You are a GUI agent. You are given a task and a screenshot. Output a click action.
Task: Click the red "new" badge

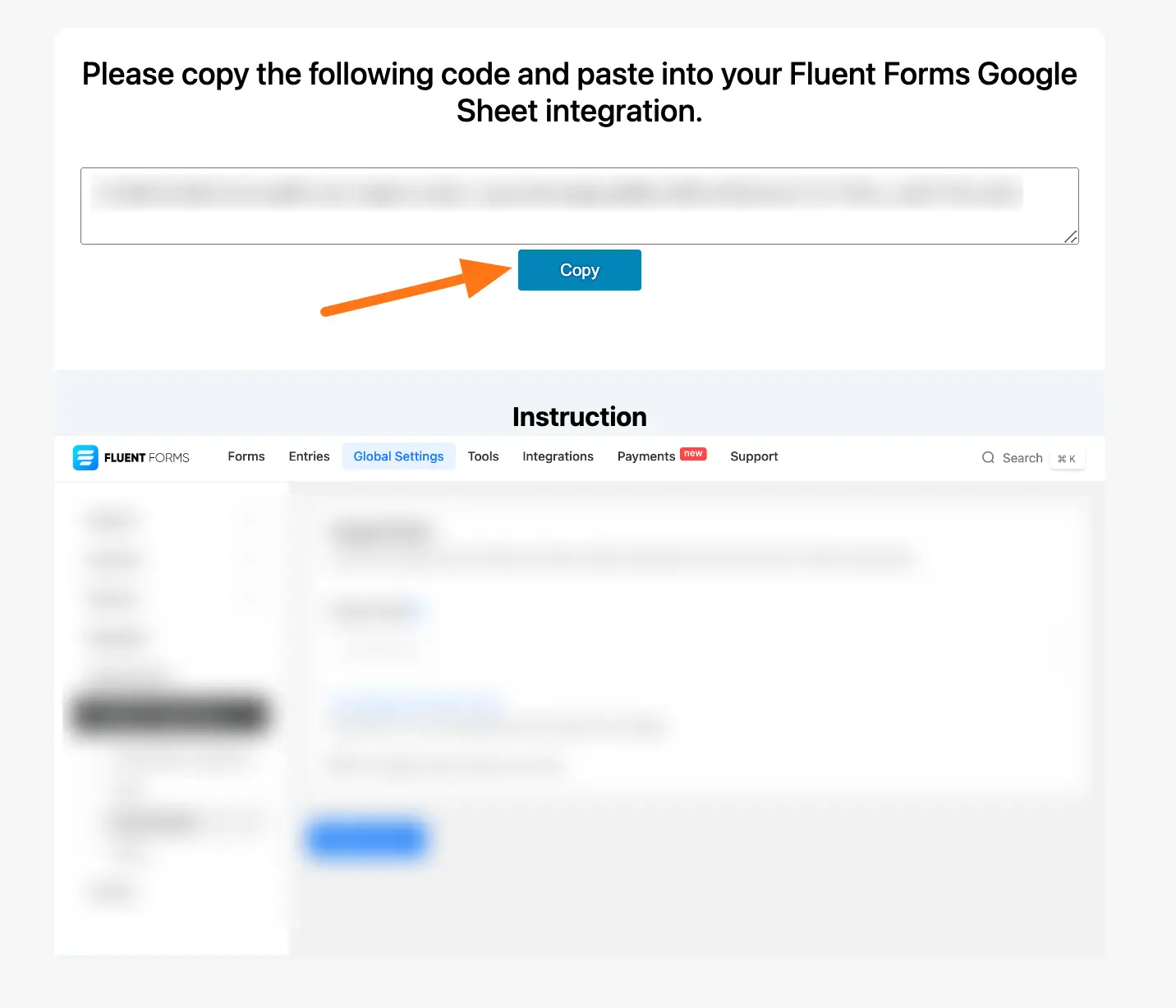tap(693, 453)
